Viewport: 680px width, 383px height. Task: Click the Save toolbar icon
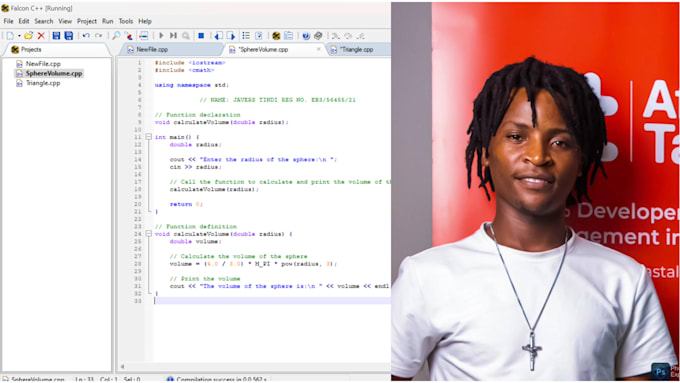pos(56,36)
